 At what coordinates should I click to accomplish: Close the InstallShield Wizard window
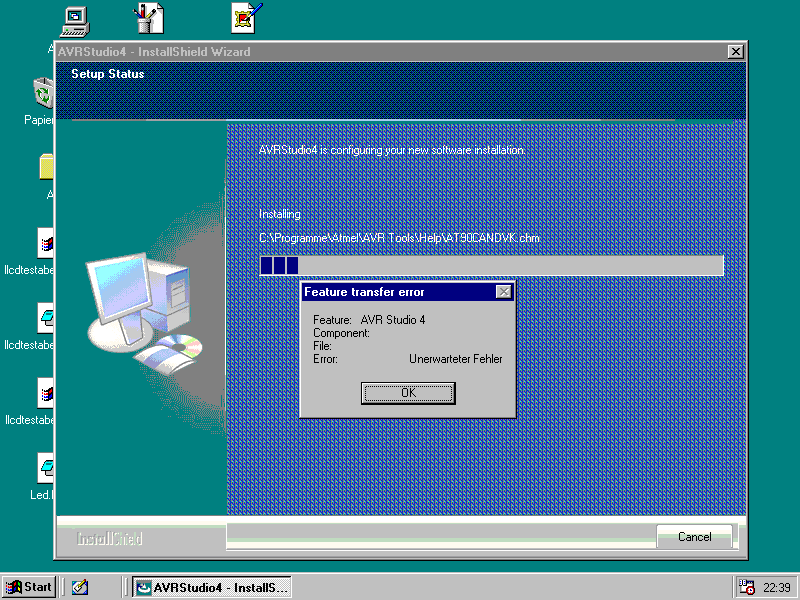coord(735,52)
